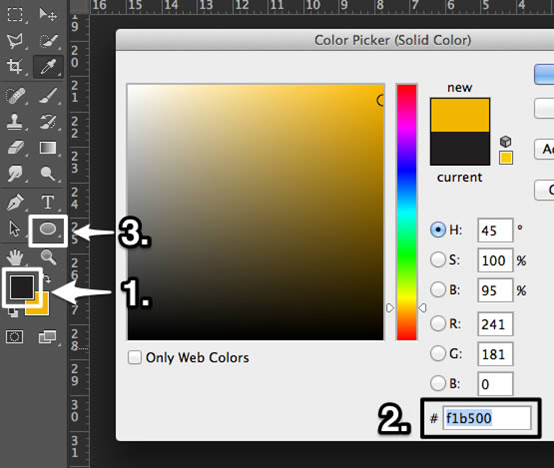Select the brightness B radio button
This screenshot has height=468, width=554.
pos(438,289)
